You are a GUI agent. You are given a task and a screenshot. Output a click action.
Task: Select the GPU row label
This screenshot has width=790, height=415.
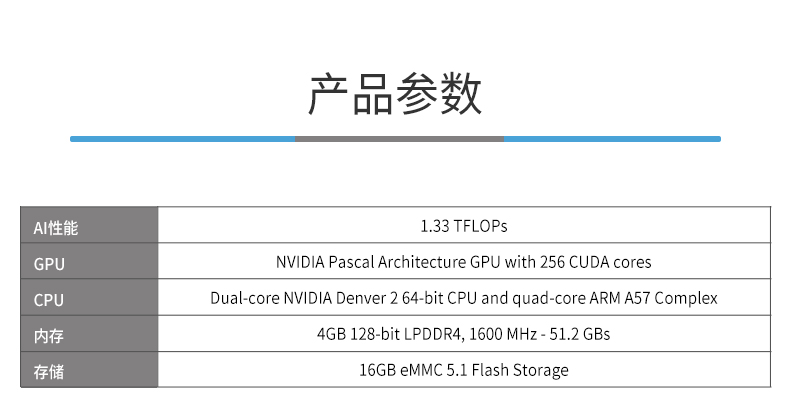point(49,264)
